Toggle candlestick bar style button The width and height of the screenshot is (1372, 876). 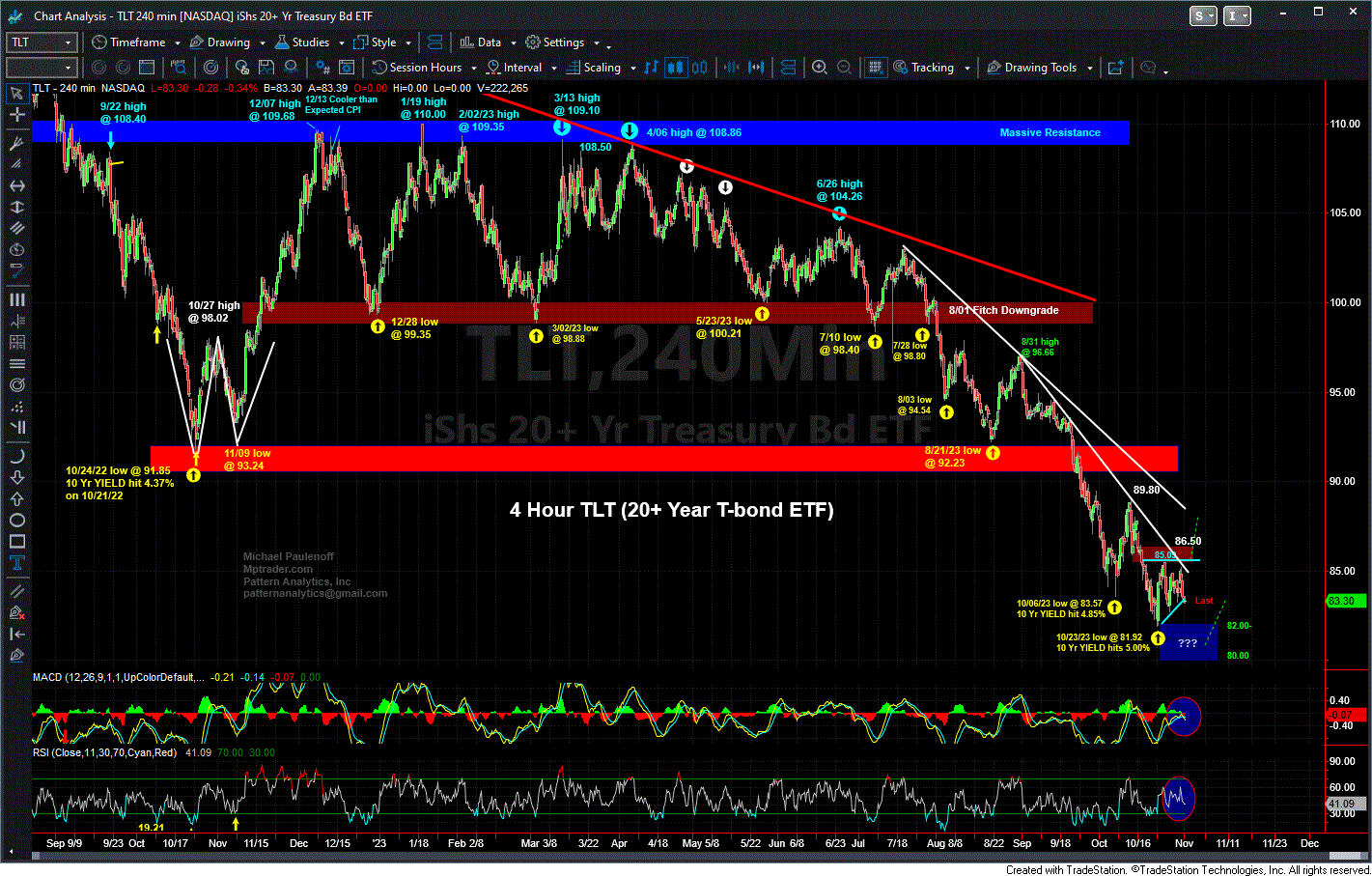pyautogui.click(x=675, y=68)
